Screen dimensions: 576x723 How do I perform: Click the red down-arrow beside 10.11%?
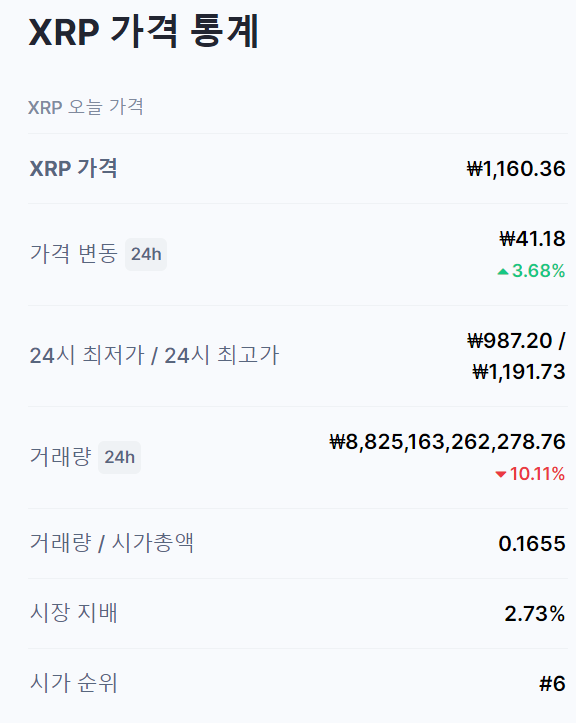501,474
